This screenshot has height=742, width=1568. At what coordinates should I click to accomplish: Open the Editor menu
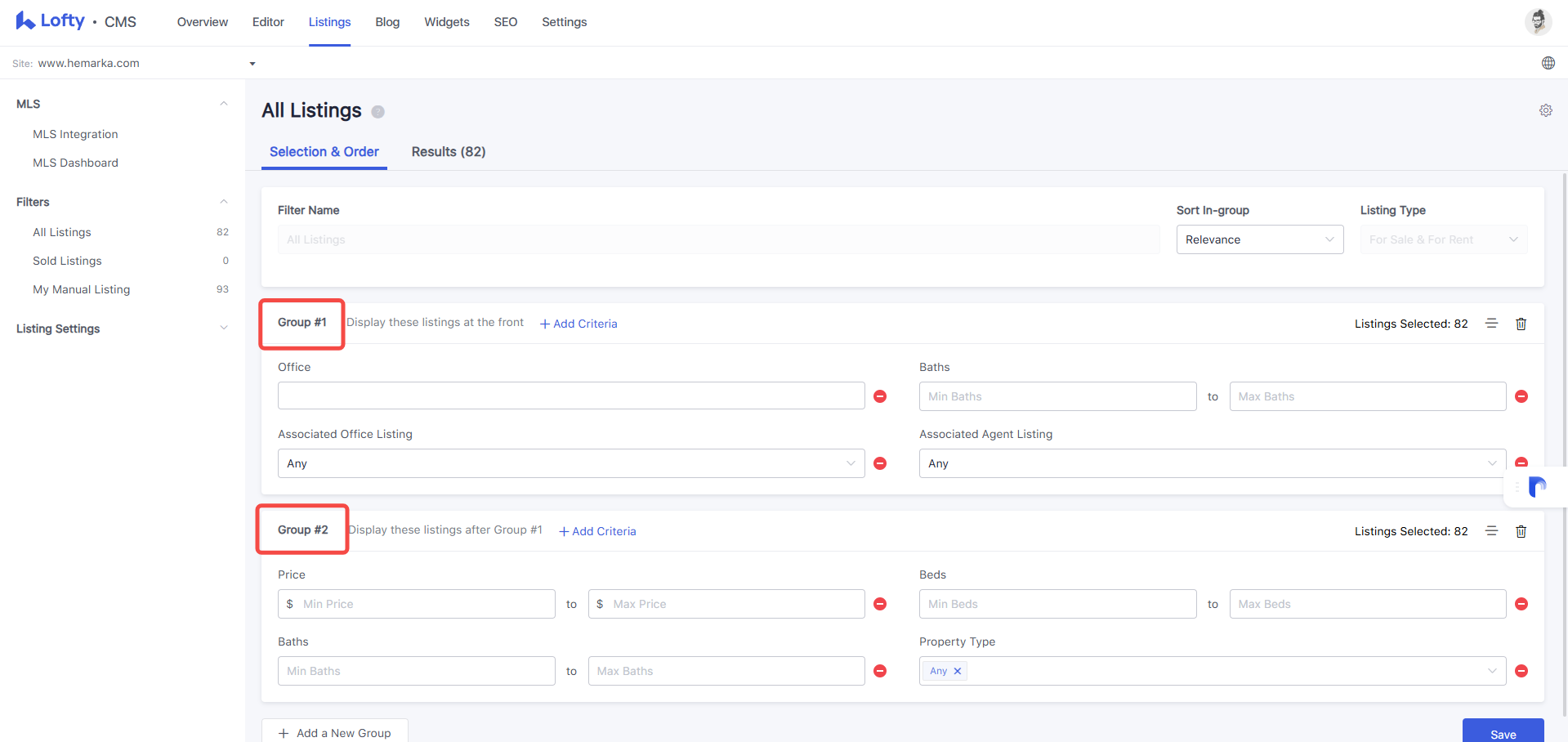point(268,22)
